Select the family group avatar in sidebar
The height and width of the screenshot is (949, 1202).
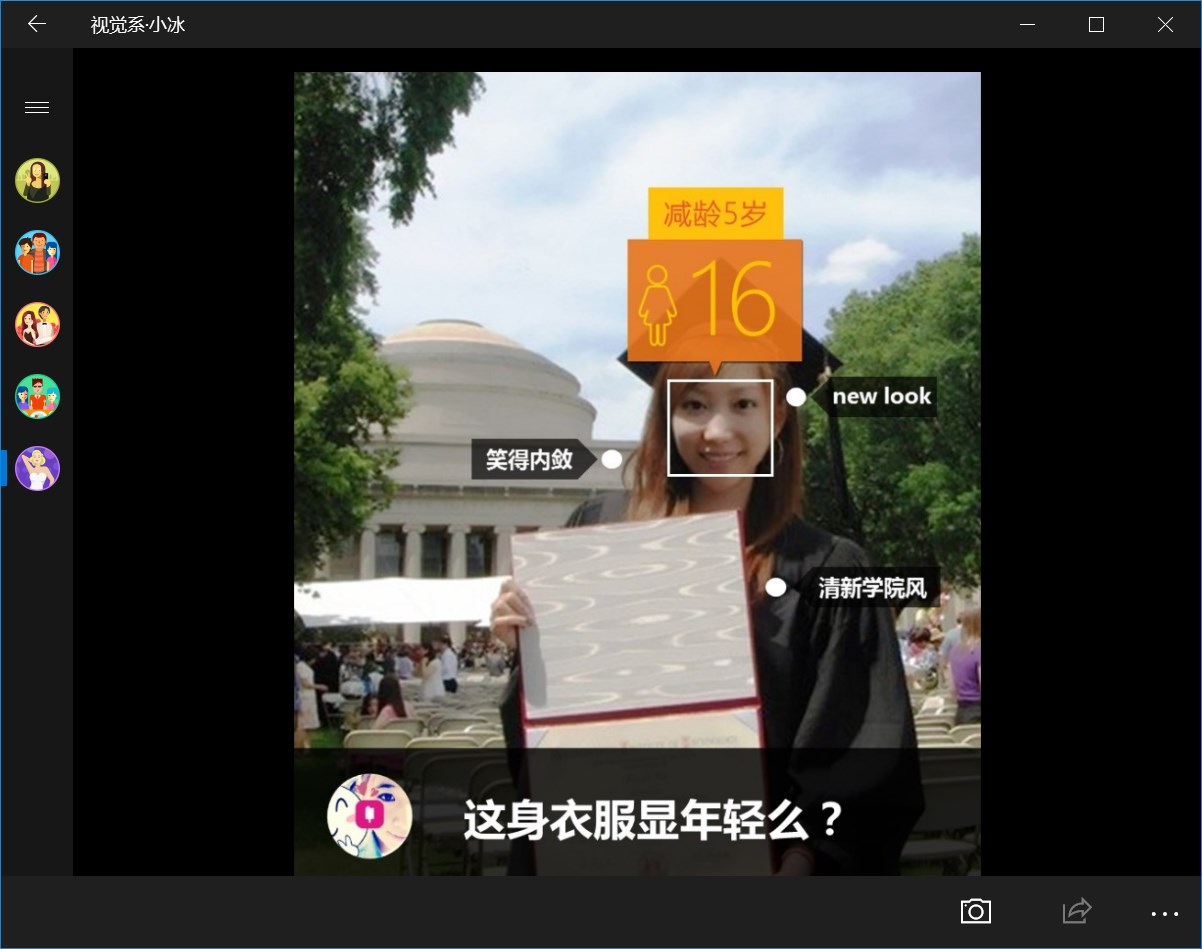(37, 252)
